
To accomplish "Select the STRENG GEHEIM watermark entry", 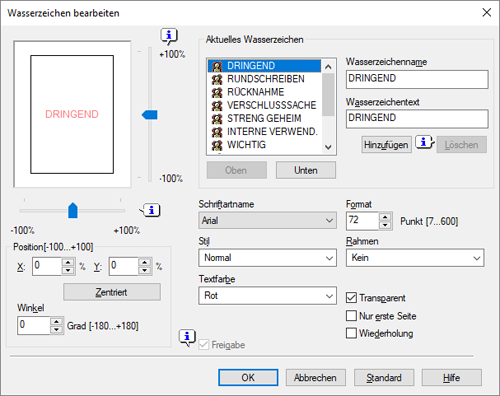I will pos(264,118).
